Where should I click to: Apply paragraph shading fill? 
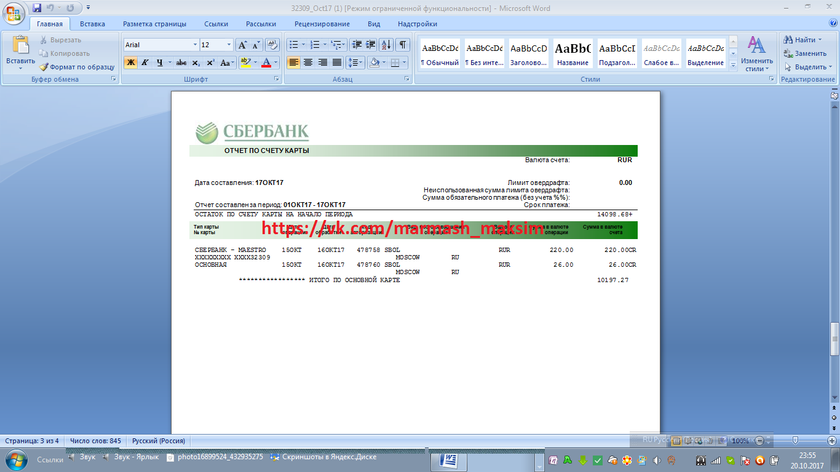coord(374,63)
